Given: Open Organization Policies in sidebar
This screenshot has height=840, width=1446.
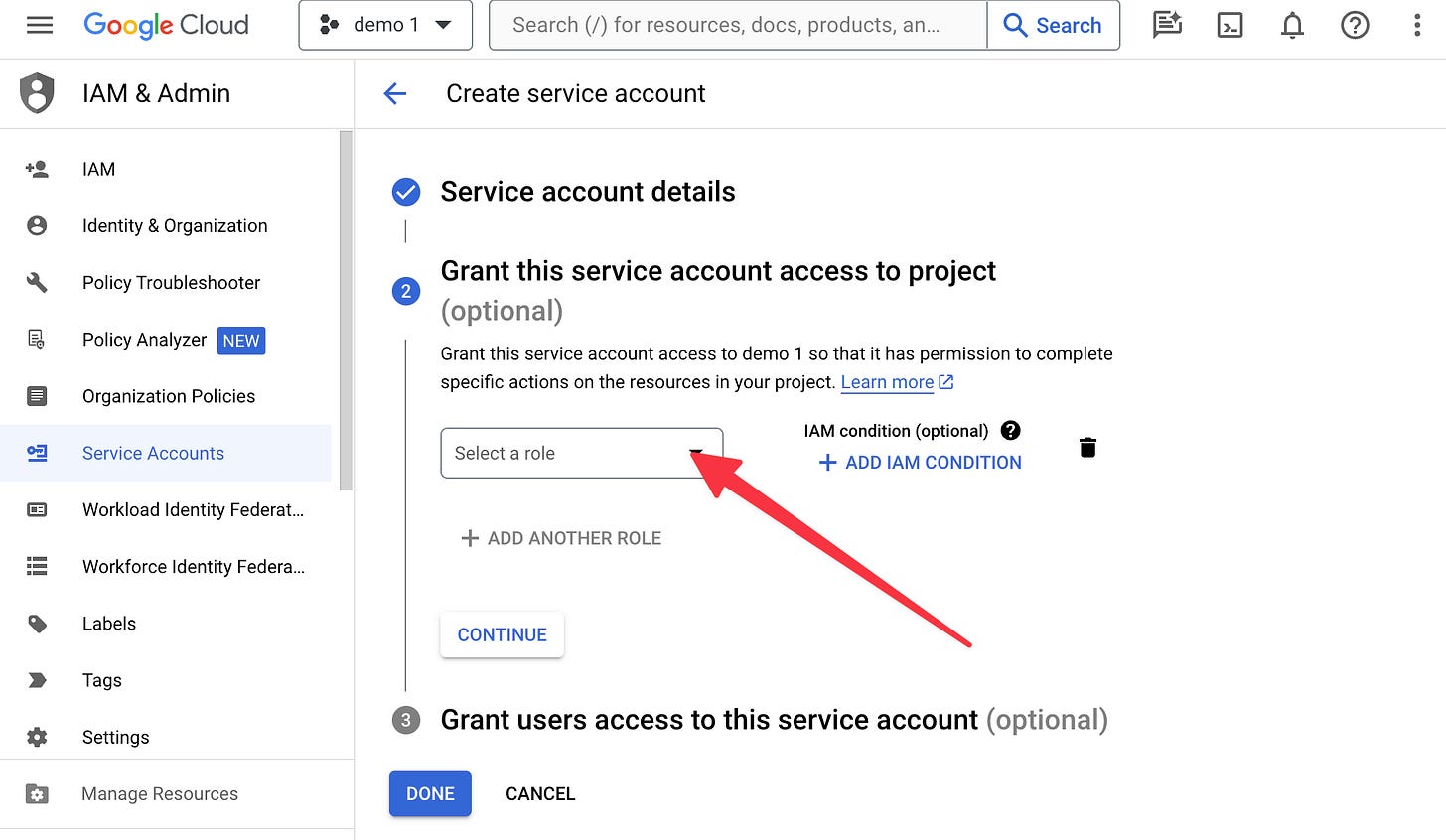Looking at the screenshot, I should [x=166, y=396].
